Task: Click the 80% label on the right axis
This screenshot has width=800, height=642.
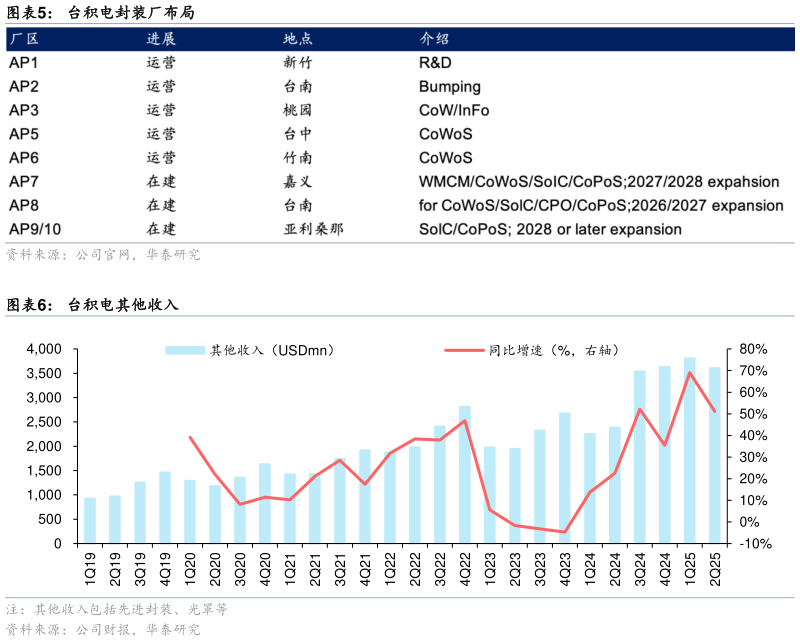Action: 755,349
